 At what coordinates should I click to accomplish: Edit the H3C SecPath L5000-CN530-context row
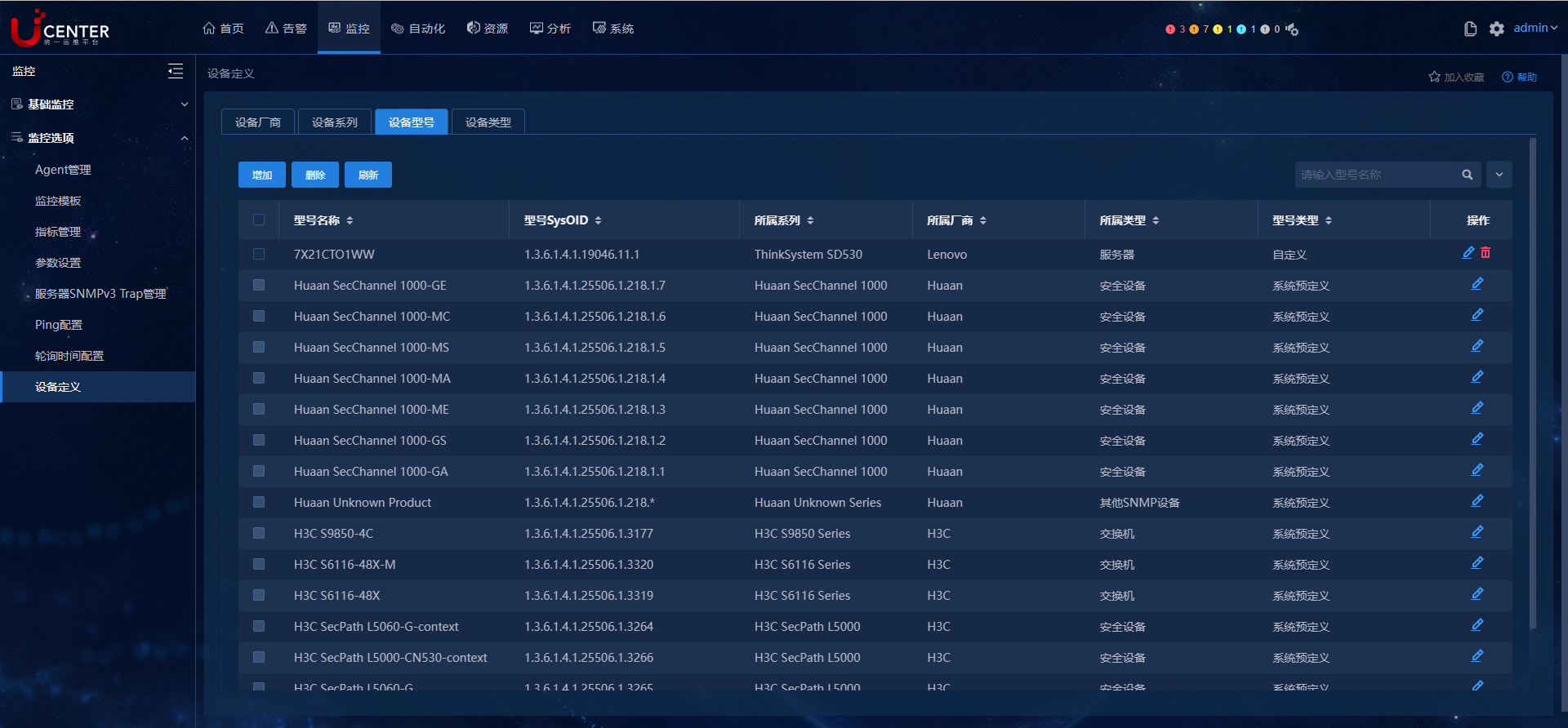1477,656
